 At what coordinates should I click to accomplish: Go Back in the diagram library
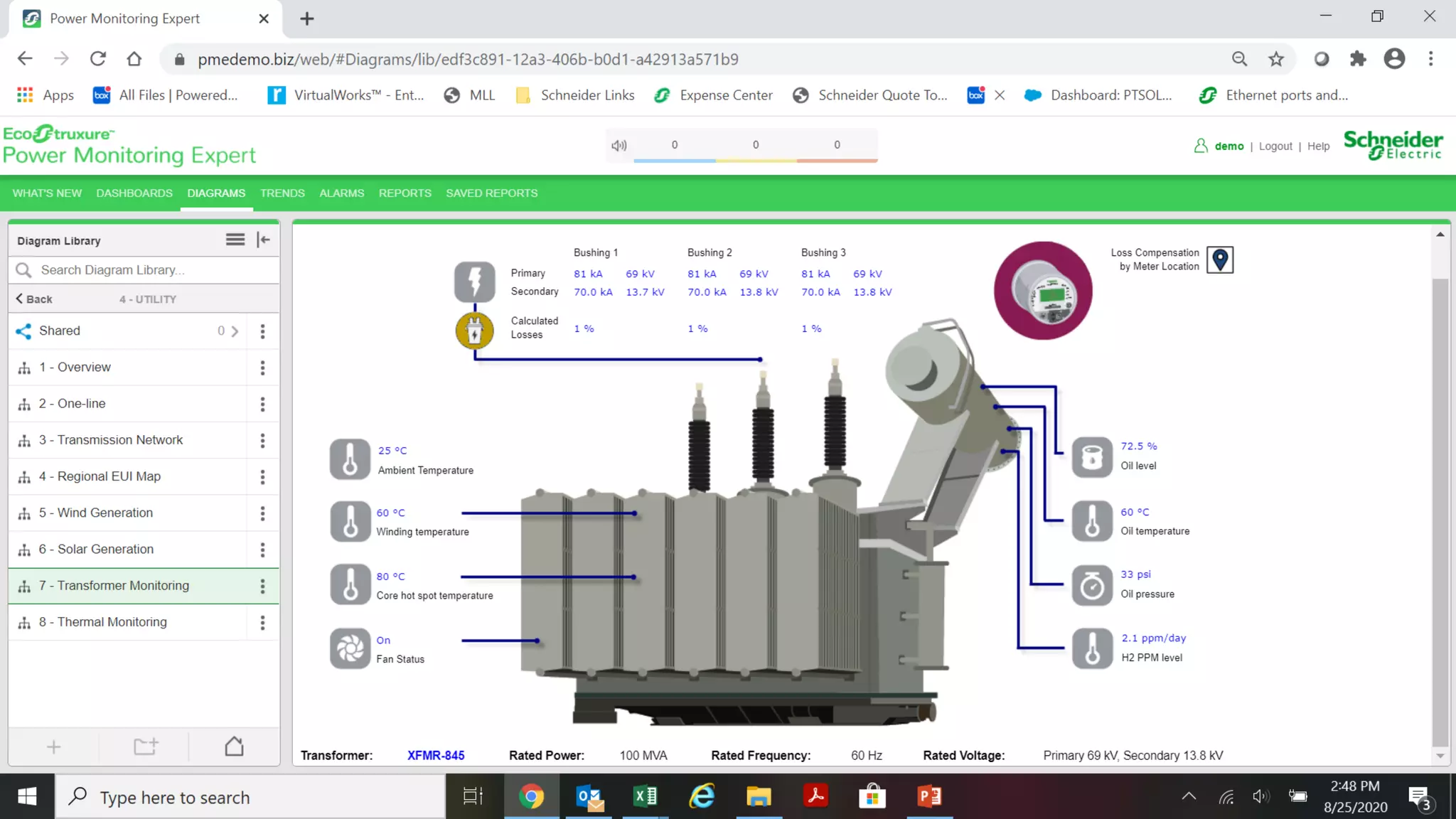pyautogui.click(x=34, y=299)
